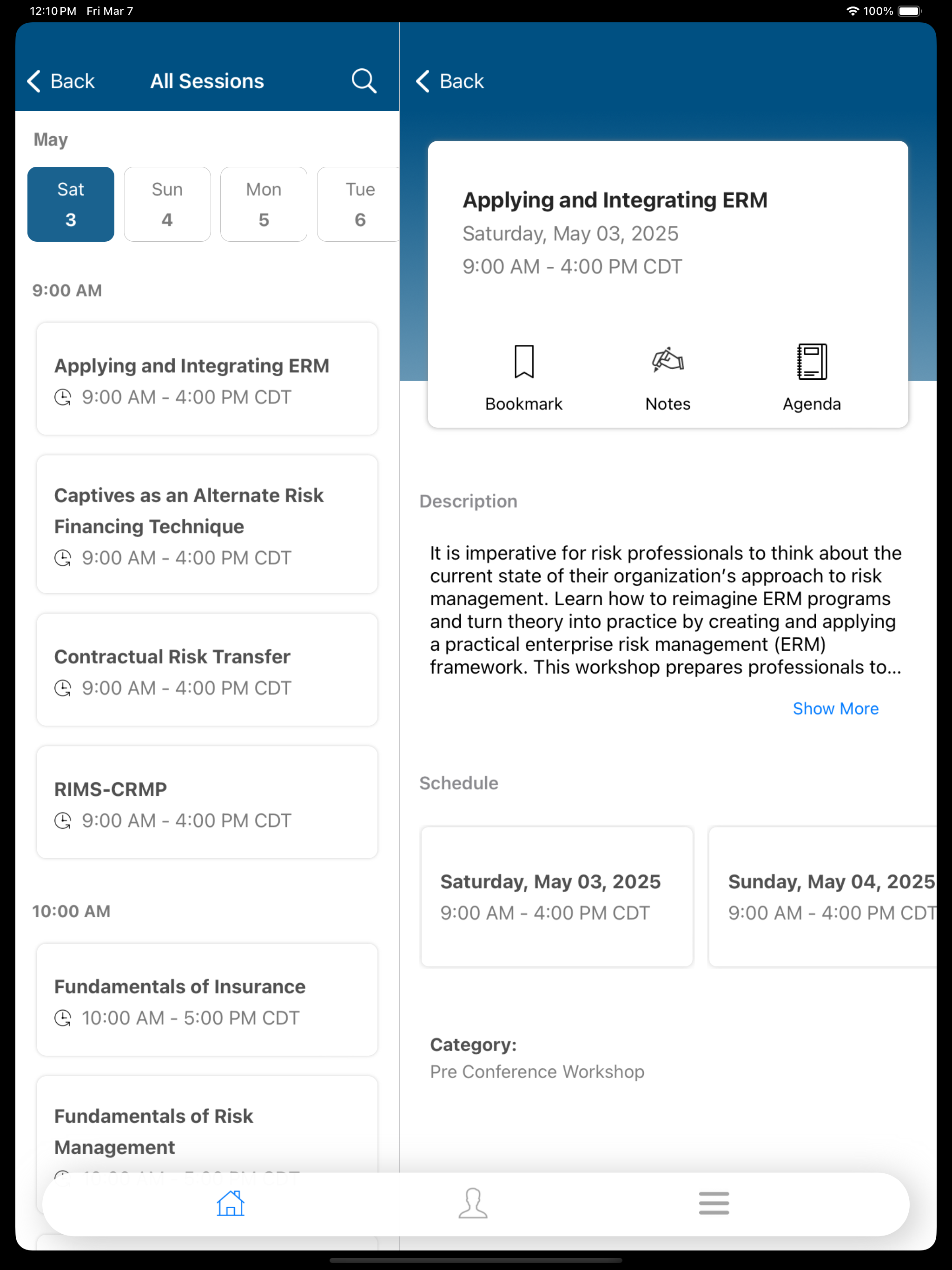Click clock icon on Fundamentals of Insurance card
The height and width of the screenshot is (1270, 952).
click(63, 1019)
